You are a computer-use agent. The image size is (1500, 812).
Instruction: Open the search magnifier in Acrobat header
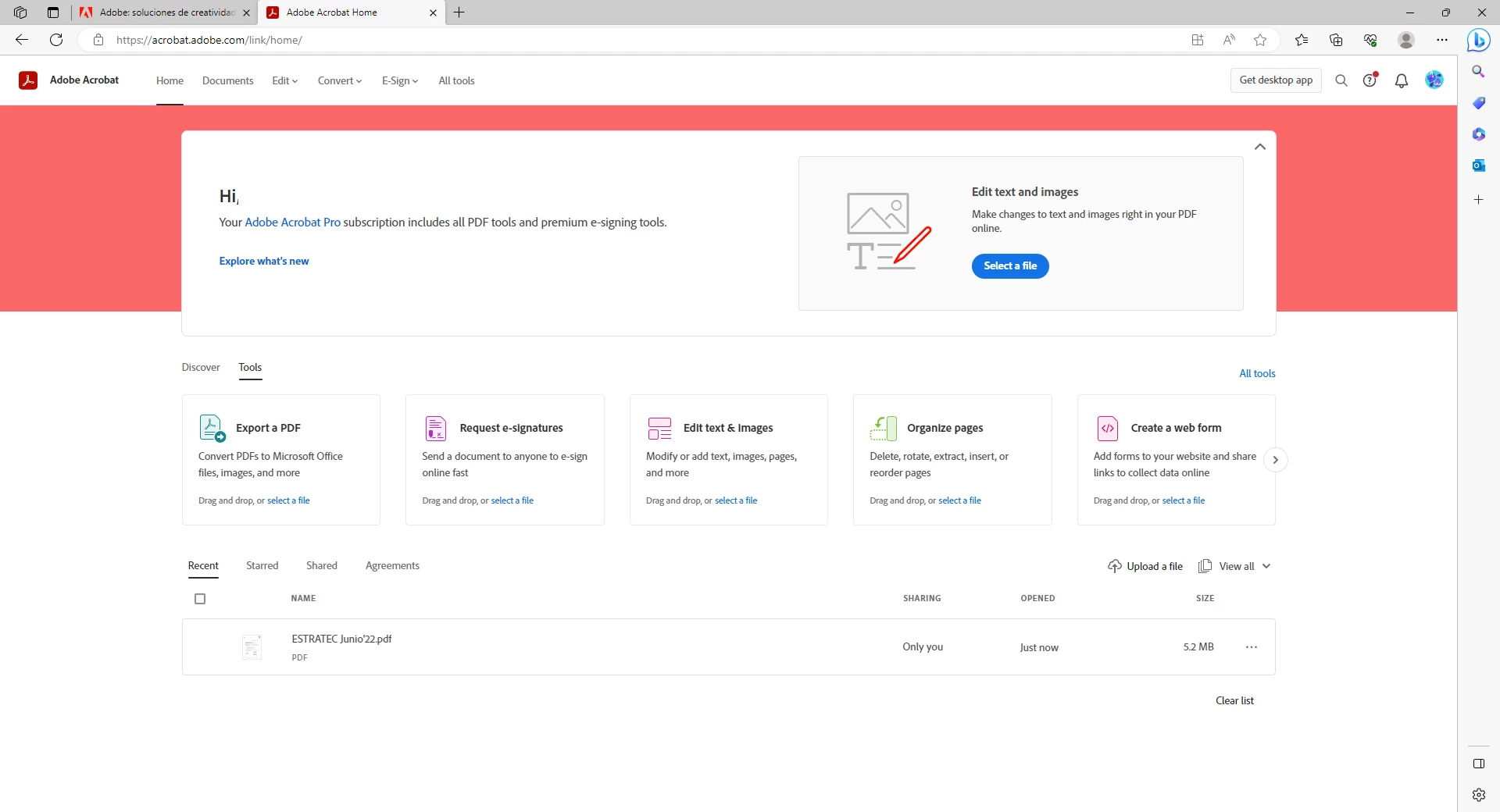click(x=1341, y=80)
